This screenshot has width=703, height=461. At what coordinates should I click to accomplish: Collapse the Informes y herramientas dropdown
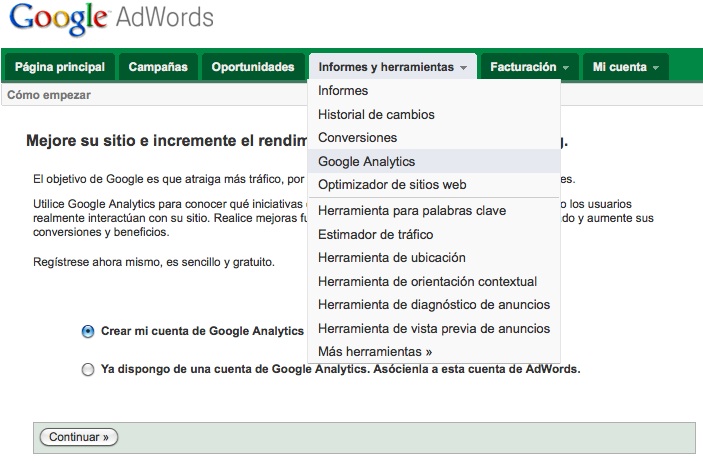(x=392, y=67)
